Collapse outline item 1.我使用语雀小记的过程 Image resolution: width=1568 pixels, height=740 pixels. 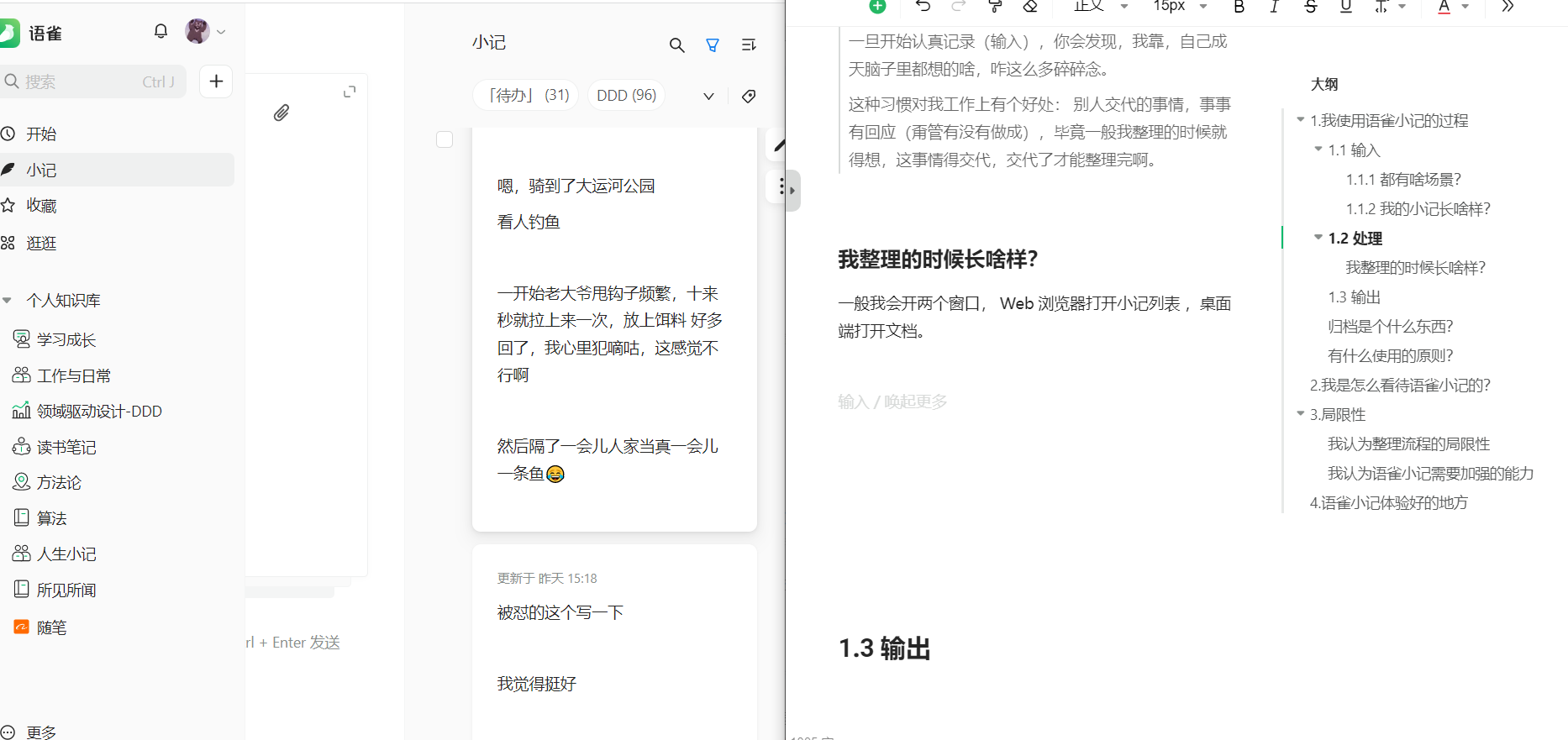point(1301,119)
